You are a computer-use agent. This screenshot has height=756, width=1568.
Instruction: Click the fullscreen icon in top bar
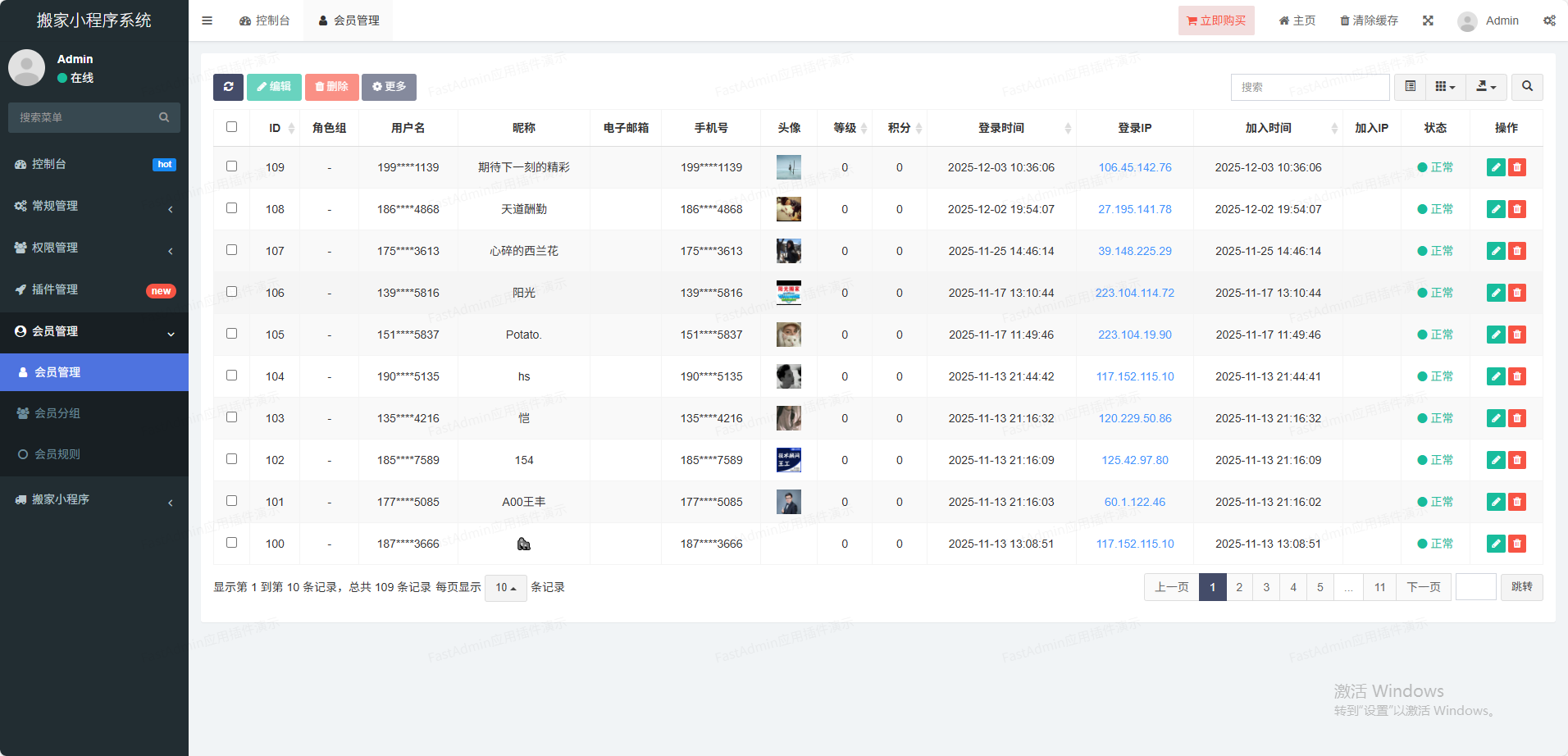1428,20
